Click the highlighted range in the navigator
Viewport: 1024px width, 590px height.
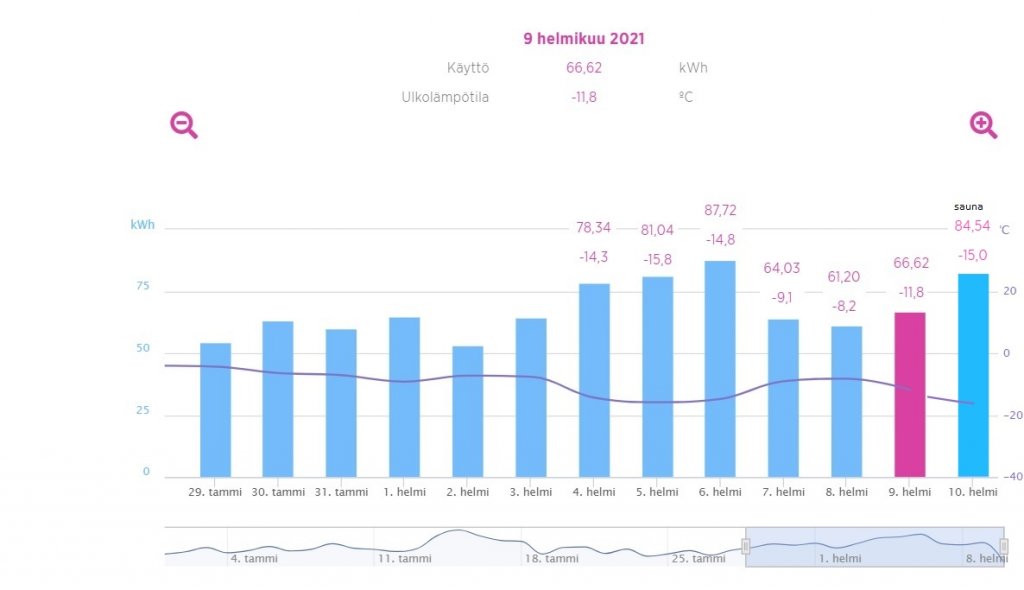(875, 546)
